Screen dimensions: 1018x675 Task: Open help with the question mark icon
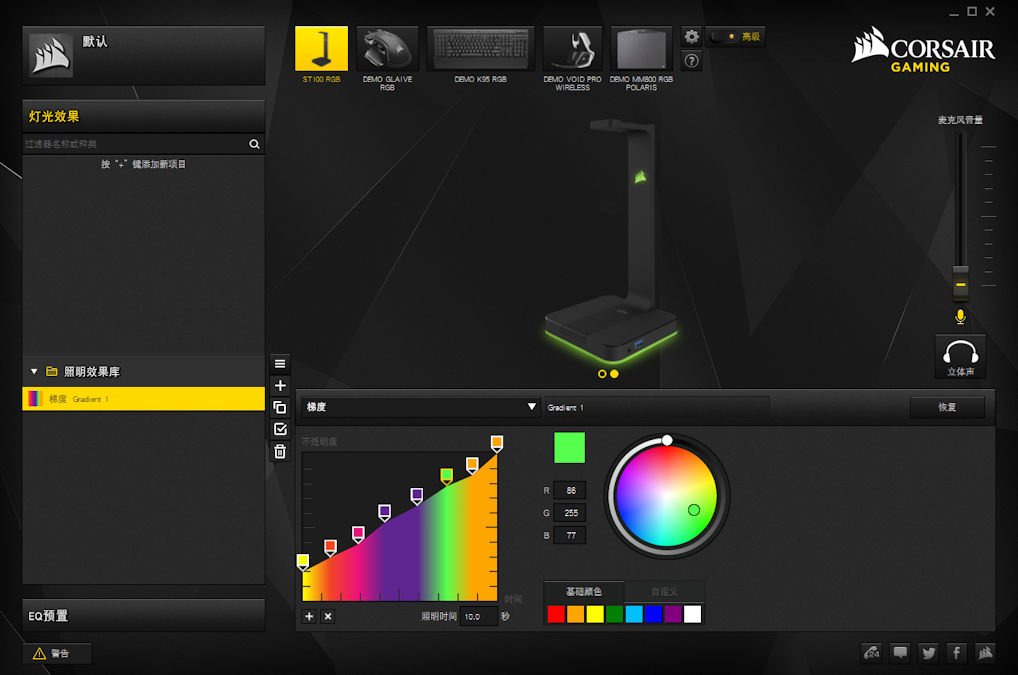pyautogui.click(x=691, y=61)
